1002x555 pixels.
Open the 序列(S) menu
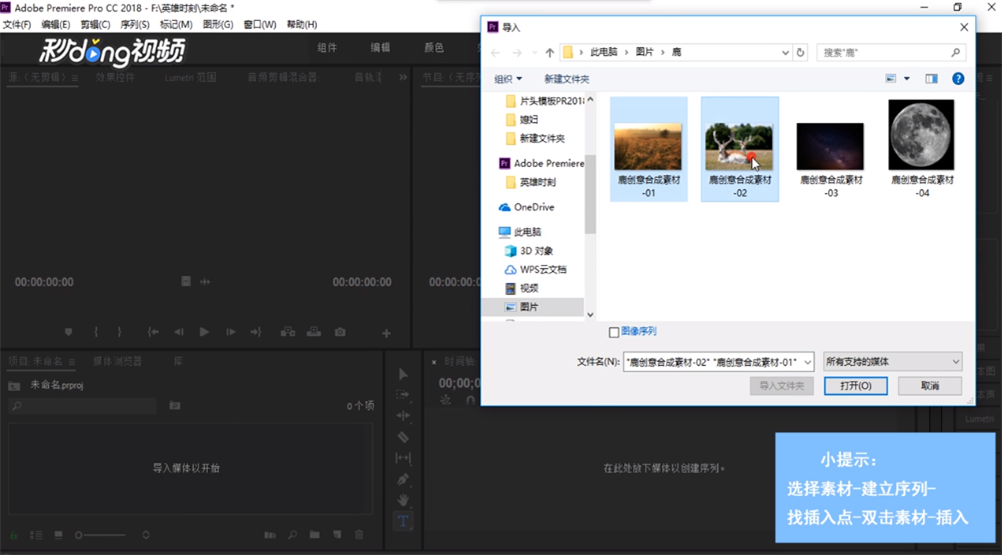pyautogui.click(x=135, y=24)
